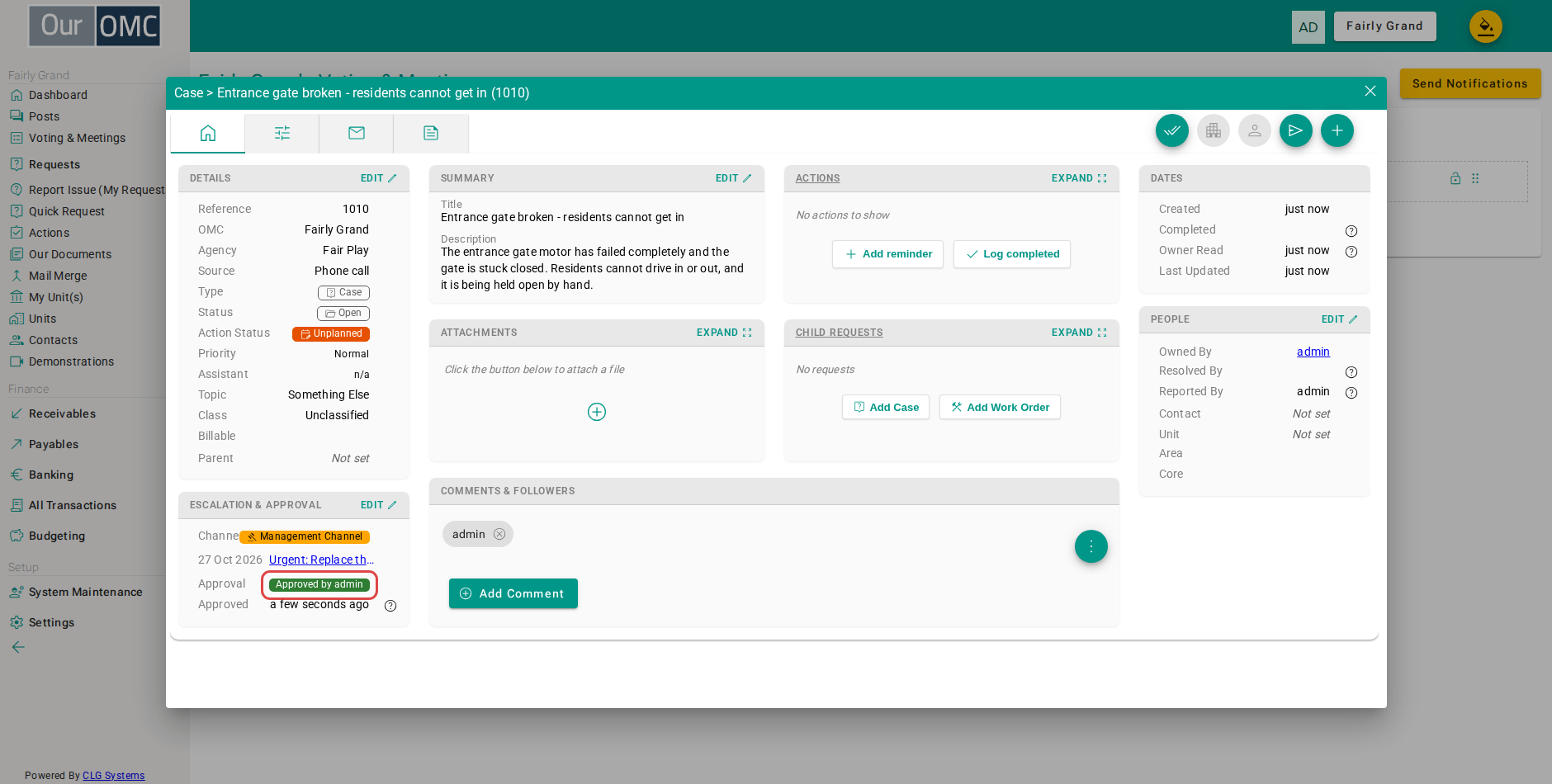The height and width of the screenshot is (784, 1552).
Task: Click help icon beside Resolved By
Action: coord(1351,372)
